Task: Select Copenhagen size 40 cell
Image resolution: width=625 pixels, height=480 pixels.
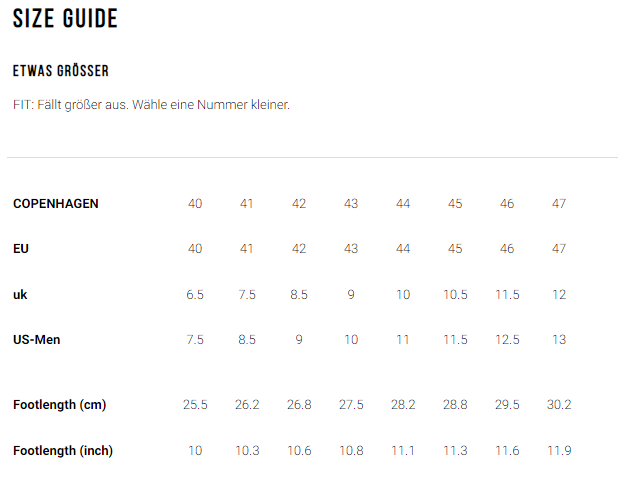Action: tap(195, 204)
